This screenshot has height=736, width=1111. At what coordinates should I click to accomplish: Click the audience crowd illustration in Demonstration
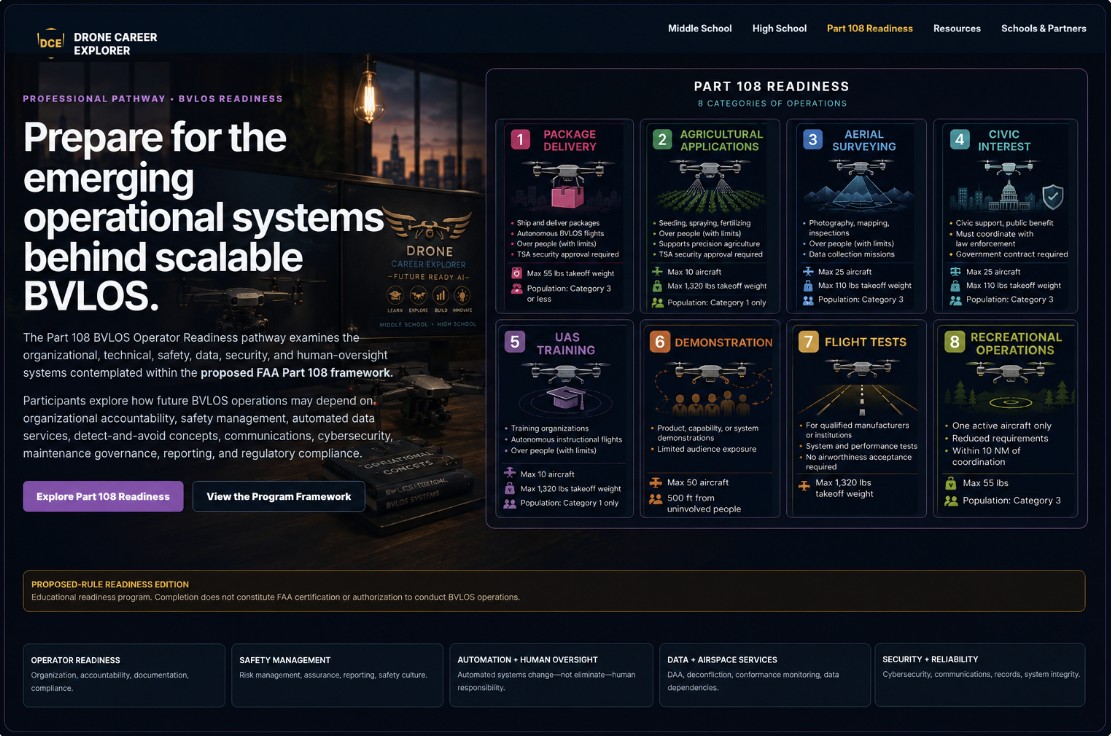coord(711,404)
